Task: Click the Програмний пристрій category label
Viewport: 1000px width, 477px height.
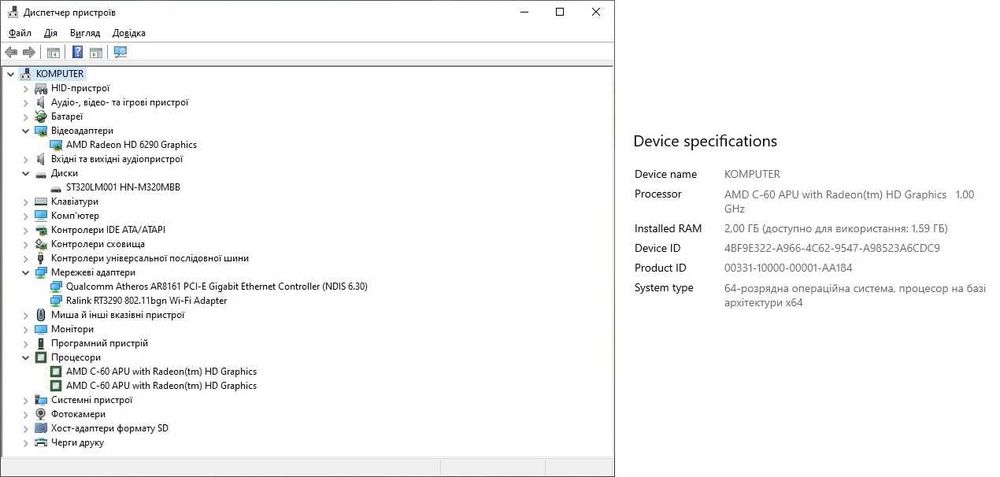Action: (x=99, y=343)
